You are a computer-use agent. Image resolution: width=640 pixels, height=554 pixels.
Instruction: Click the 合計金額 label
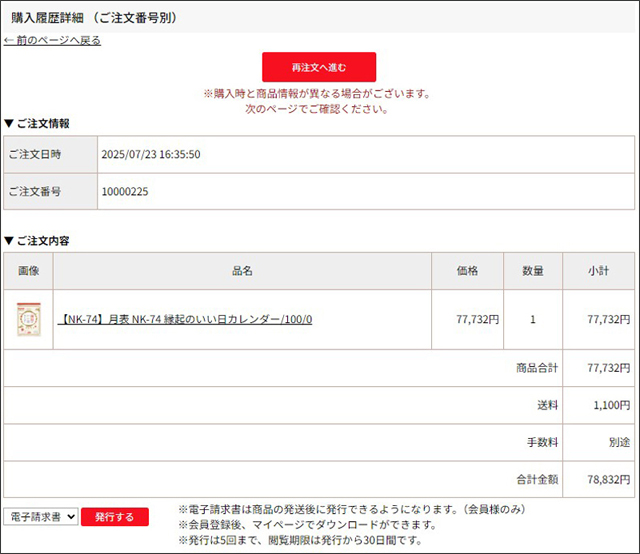coord(537,480)
